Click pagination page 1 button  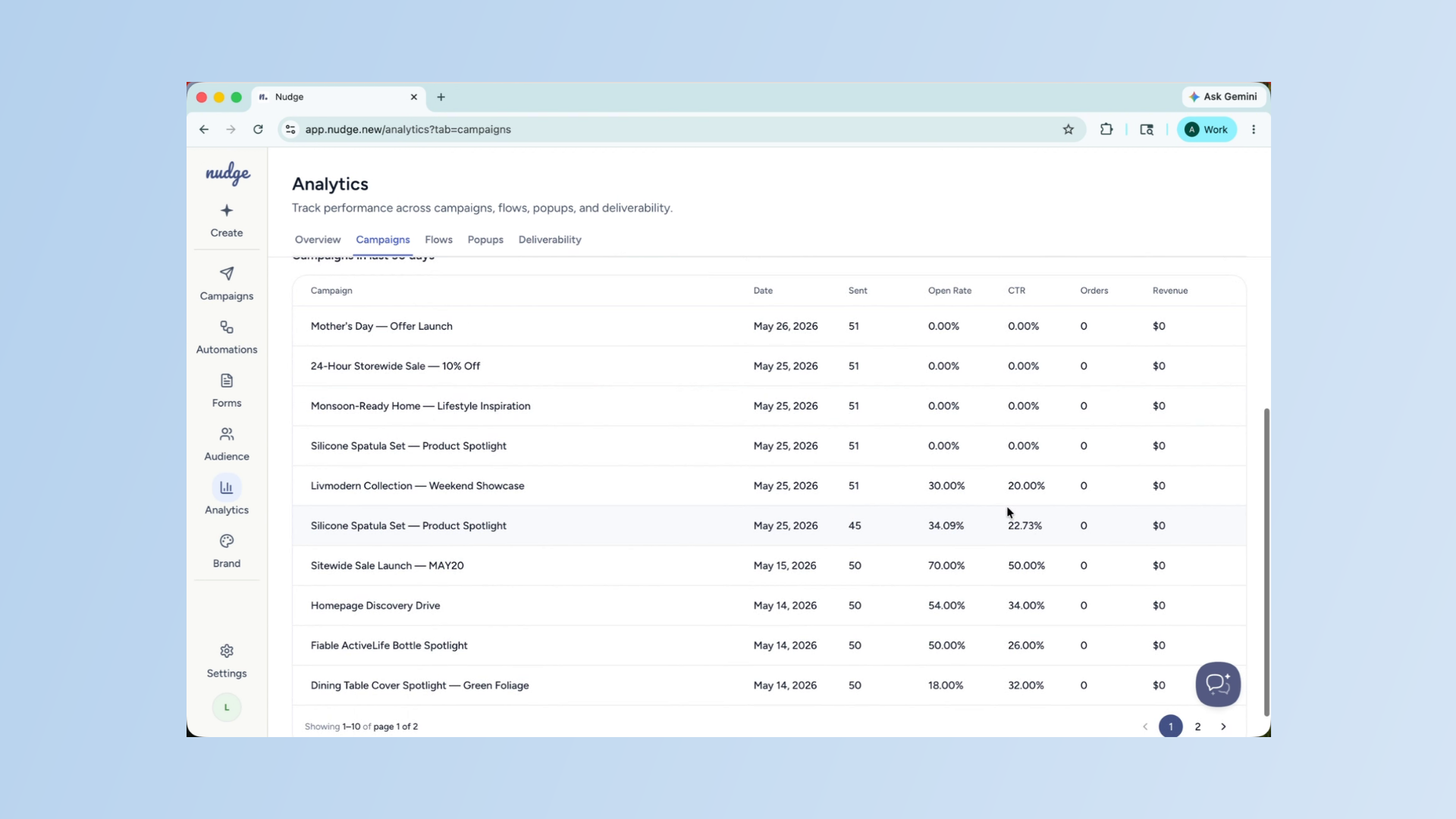click(x=1171, y=726)
